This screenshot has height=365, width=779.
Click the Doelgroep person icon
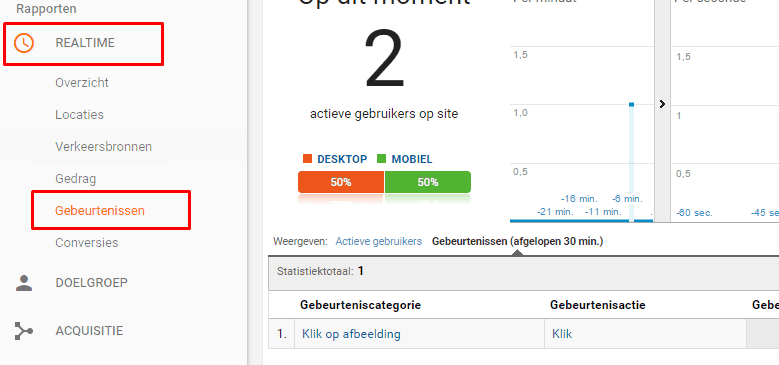[x=24, y=283]
